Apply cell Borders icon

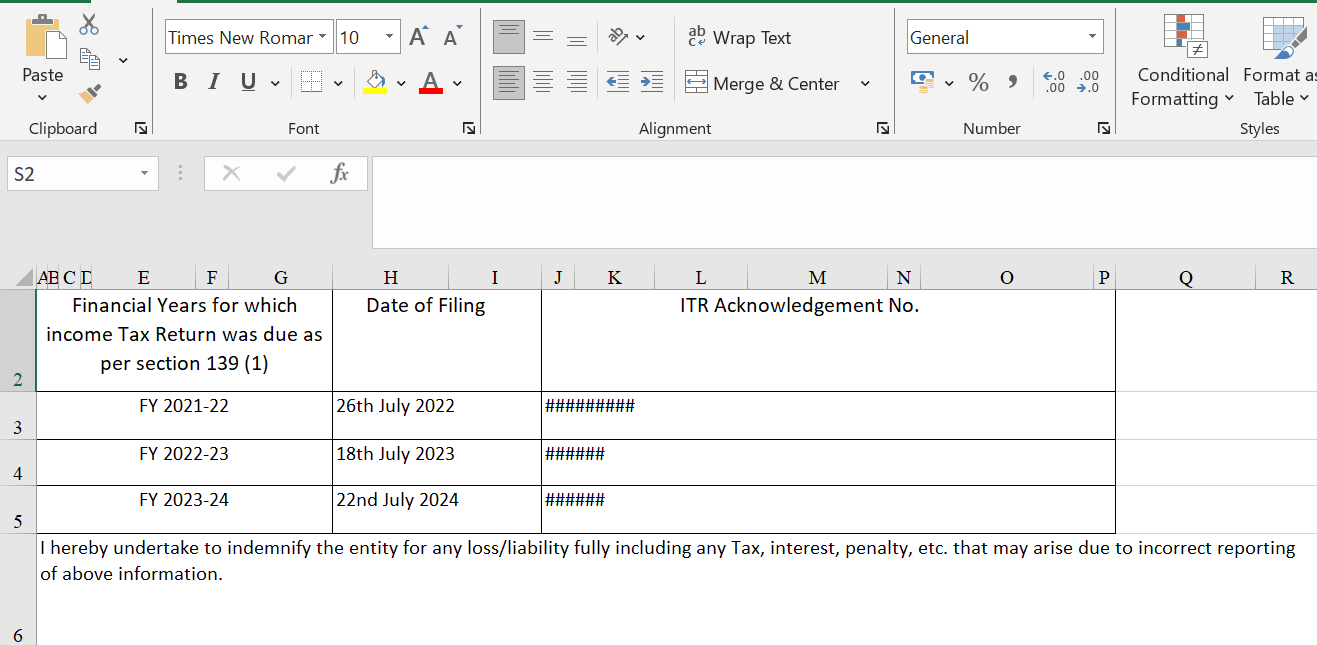click(x=311, y=82)
